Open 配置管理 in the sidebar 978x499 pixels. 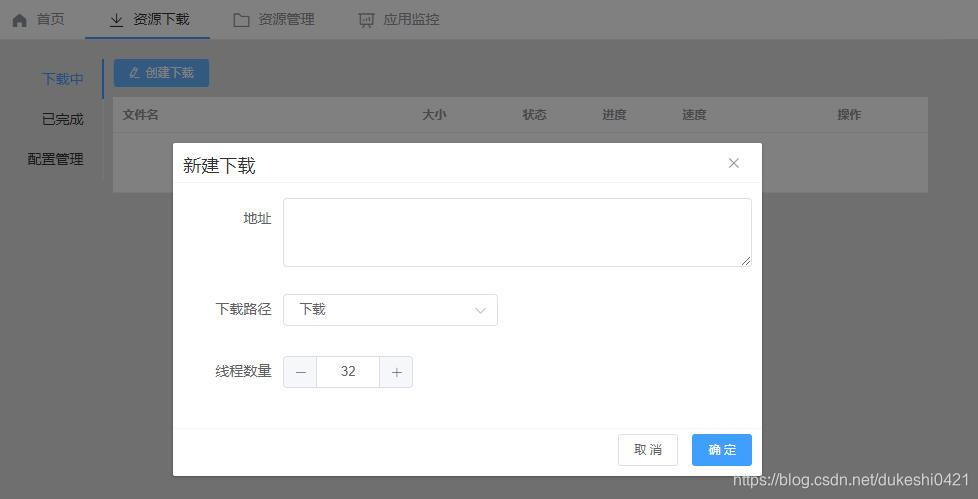coord(56,159)
